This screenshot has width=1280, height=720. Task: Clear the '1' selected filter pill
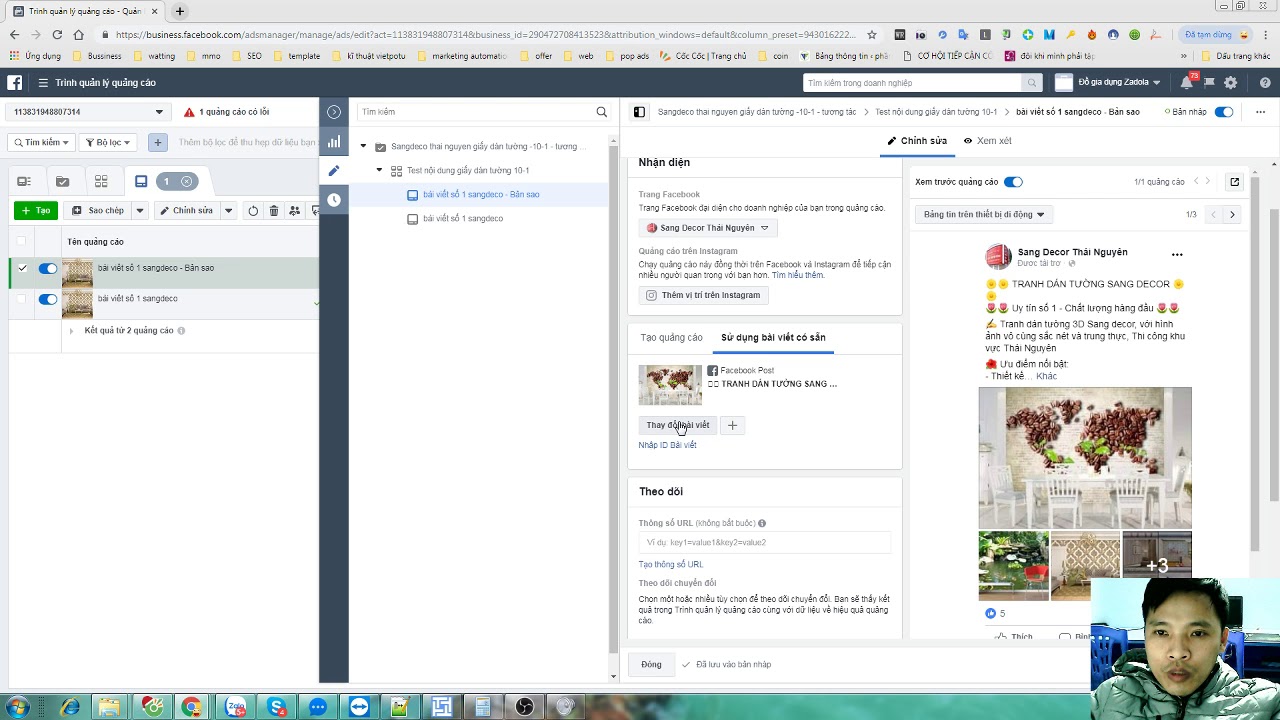(186, 181)
